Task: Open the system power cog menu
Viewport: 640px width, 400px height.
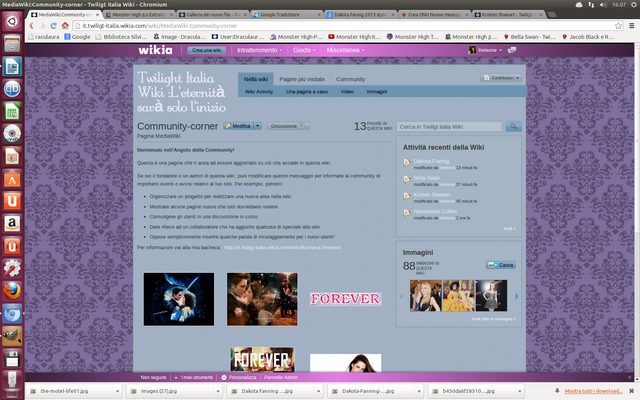Action: point(634,4)
